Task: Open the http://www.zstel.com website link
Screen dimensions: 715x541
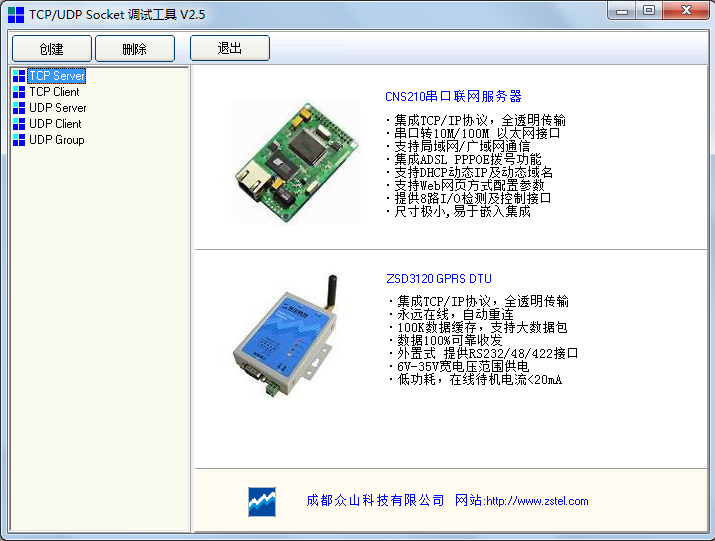Action: click(x=537, y=501)
